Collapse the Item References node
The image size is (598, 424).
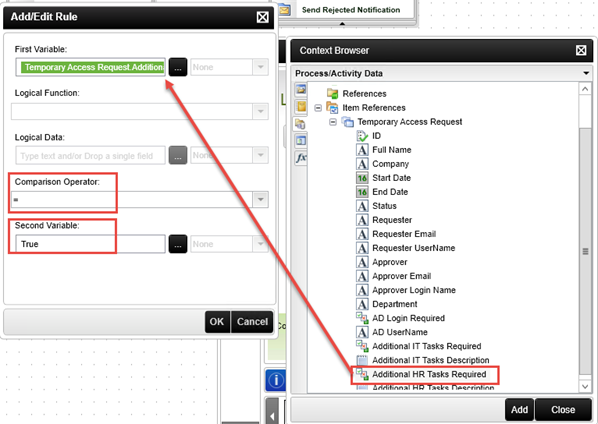(x=318, y=108)
